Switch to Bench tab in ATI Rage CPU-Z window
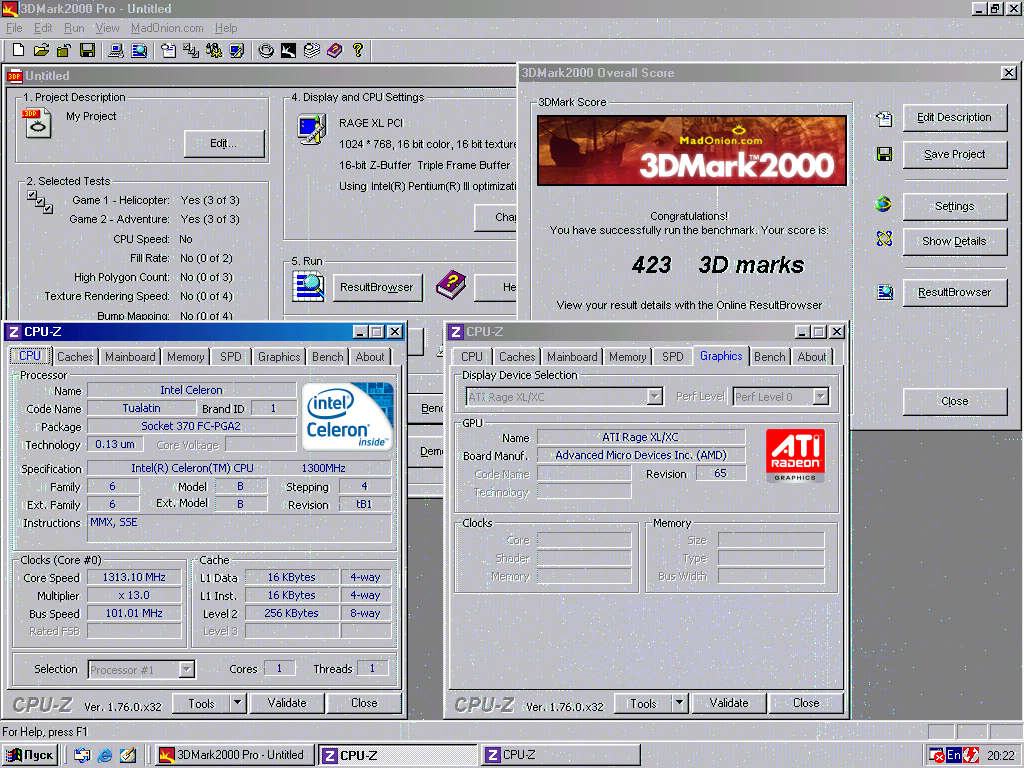This screenshot has width=1024, height=768. [x=769, y=357]
